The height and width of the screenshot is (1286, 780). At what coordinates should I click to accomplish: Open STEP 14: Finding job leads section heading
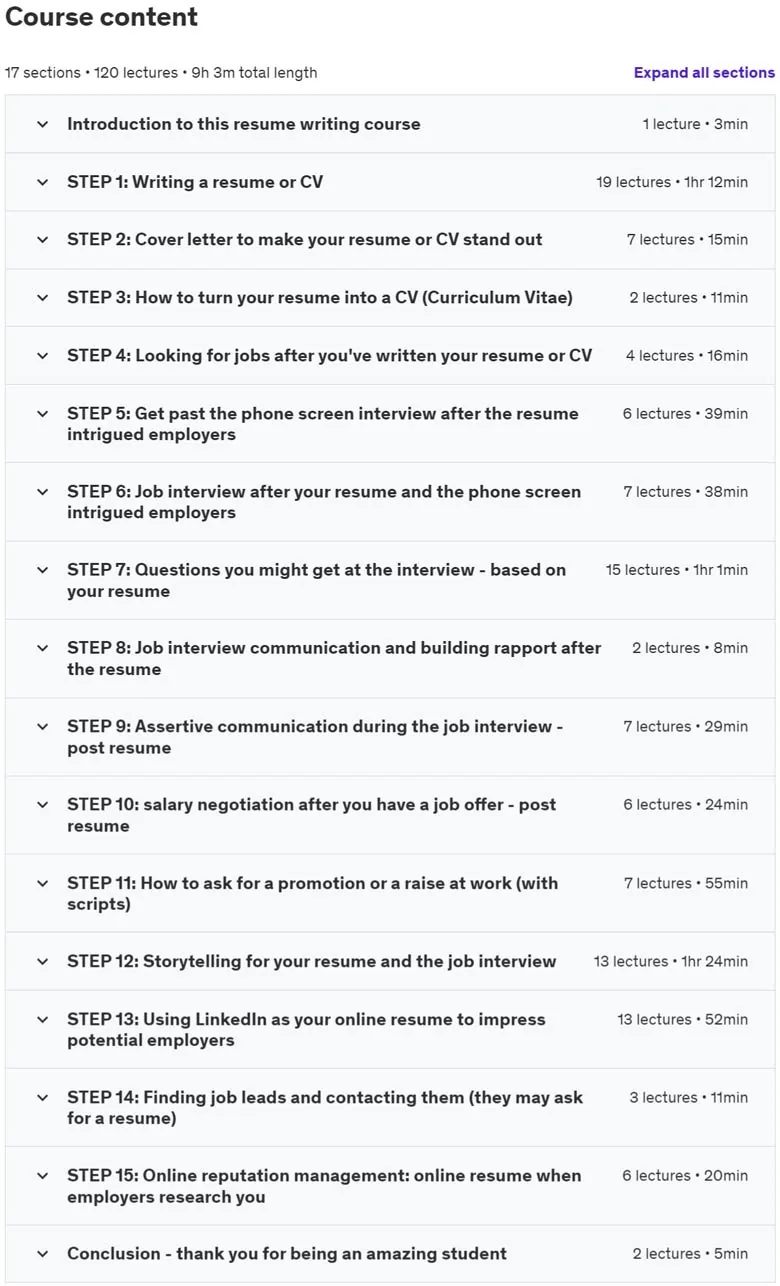point(325,1108)
